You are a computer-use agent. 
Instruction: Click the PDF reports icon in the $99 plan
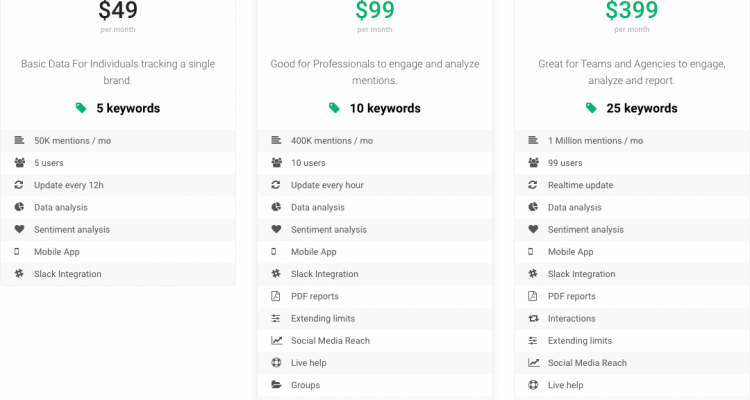point(276,296)
